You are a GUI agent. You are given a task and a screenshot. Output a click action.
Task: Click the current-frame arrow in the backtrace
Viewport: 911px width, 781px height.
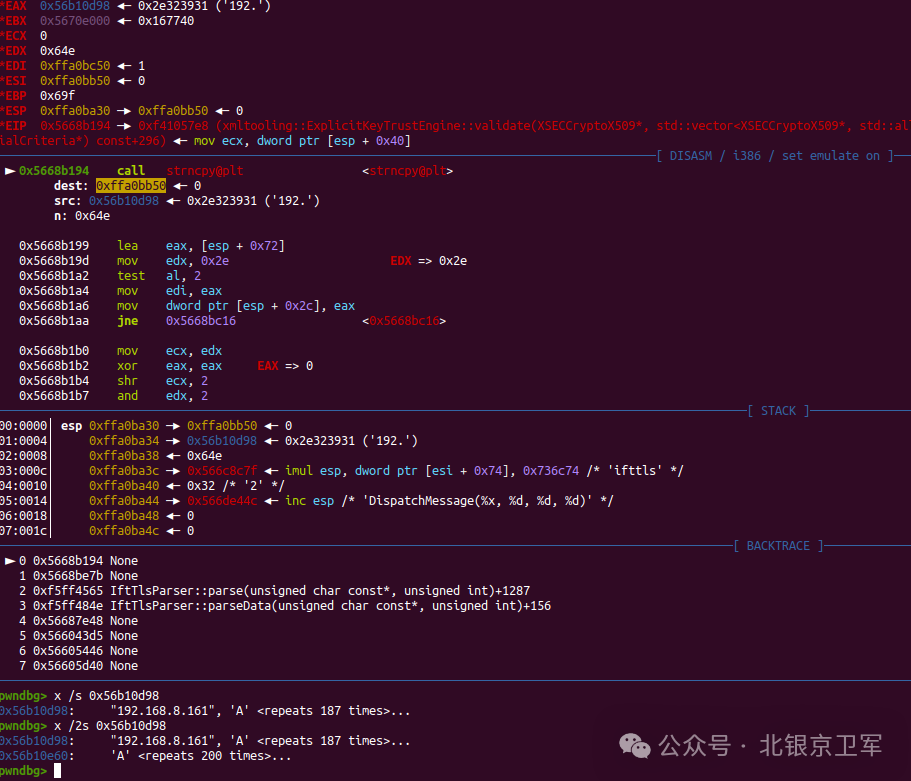pyautogui.click(x=10, y=561)
